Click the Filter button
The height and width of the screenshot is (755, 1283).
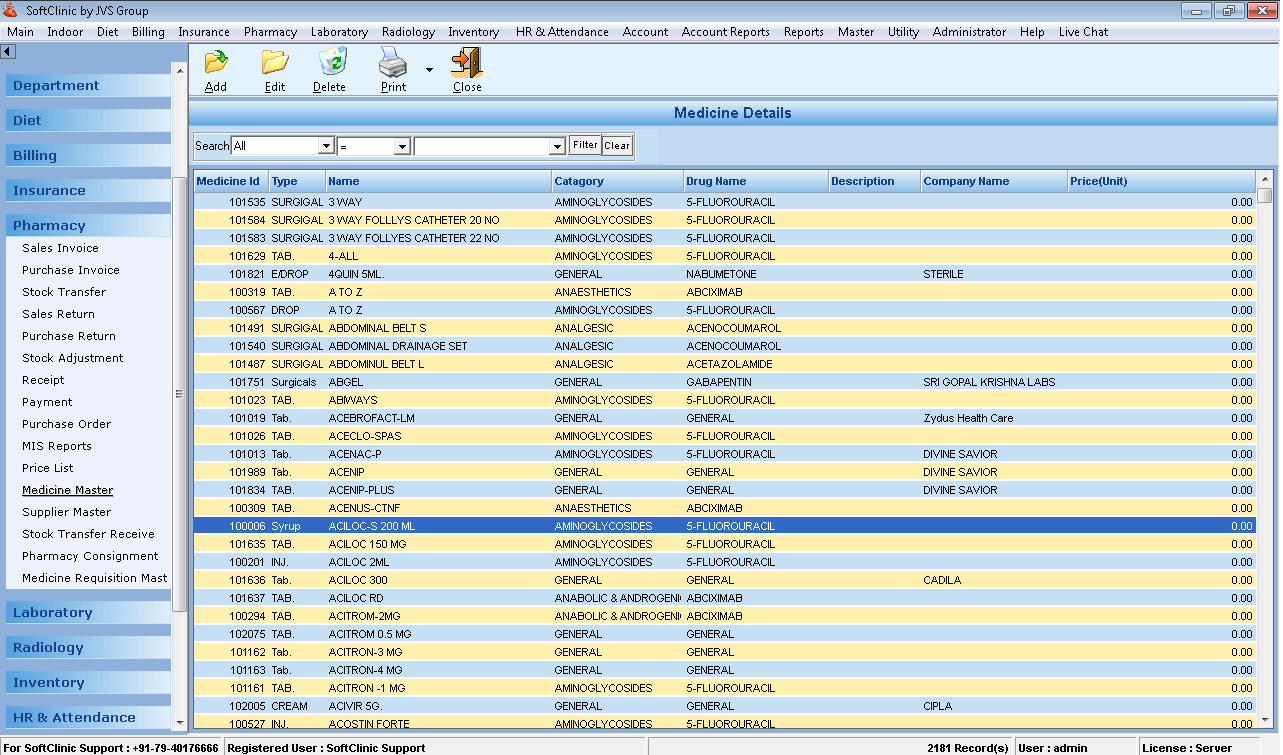[584, 145]
